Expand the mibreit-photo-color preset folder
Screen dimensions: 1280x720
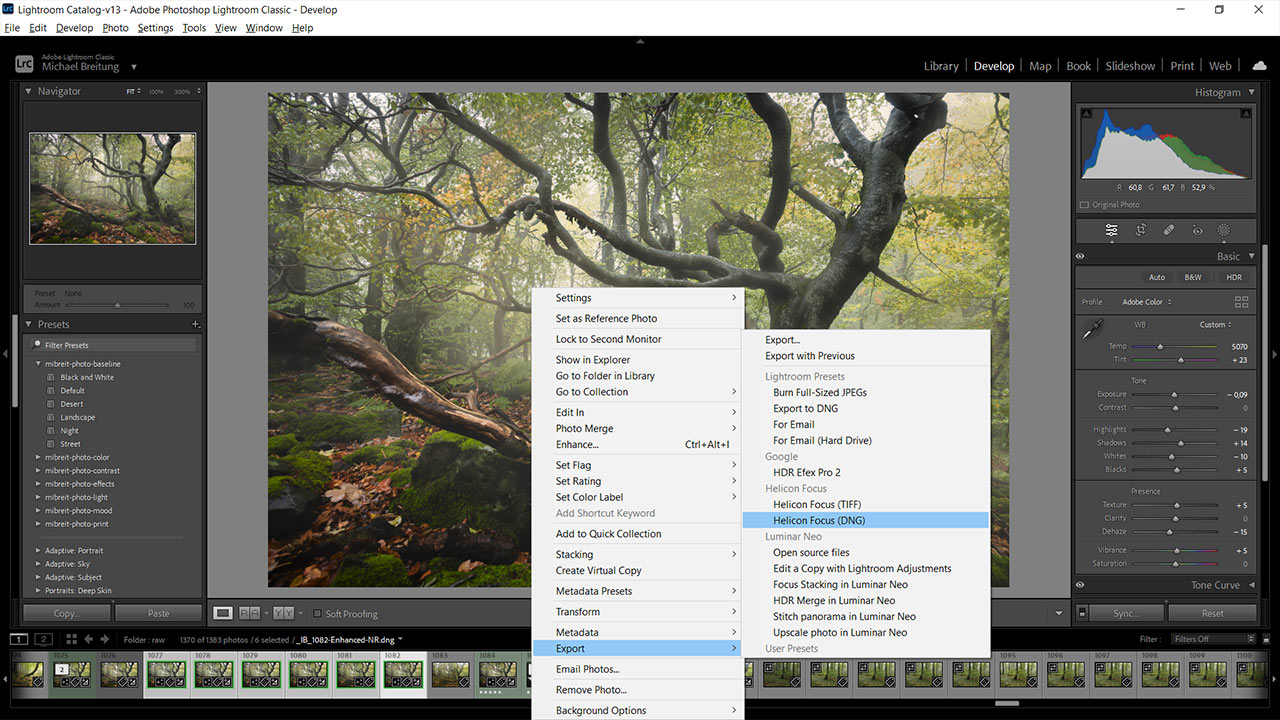39,457
